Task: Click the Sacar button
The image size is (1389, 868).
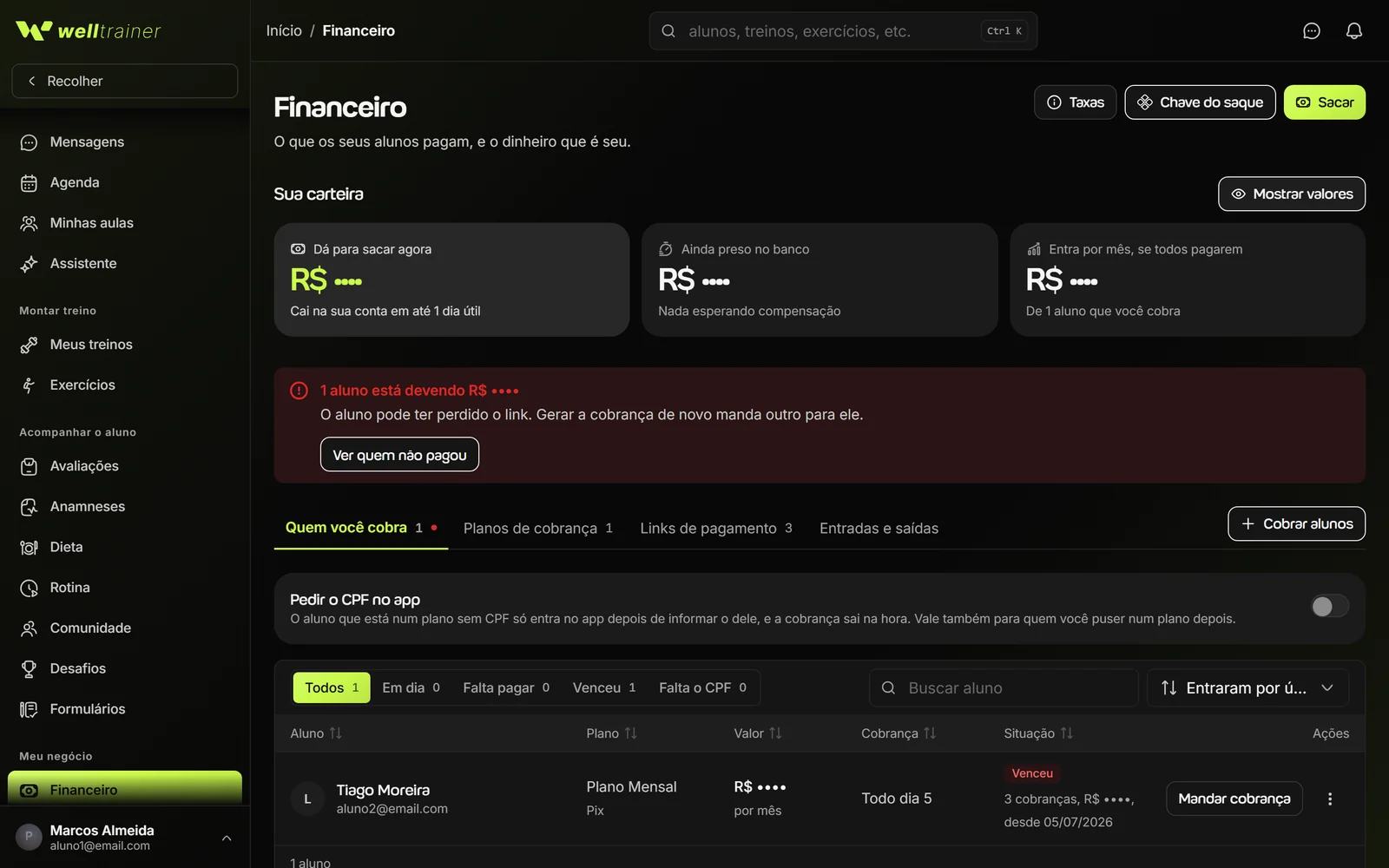Action: click(x=1325, y=102)
